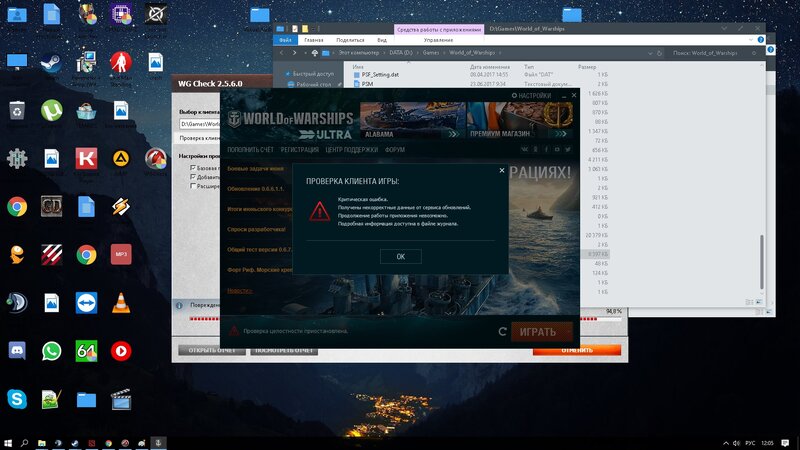Click ОТКРЫТЬ ОТЧЕТ in WG Check

[212, 350]
